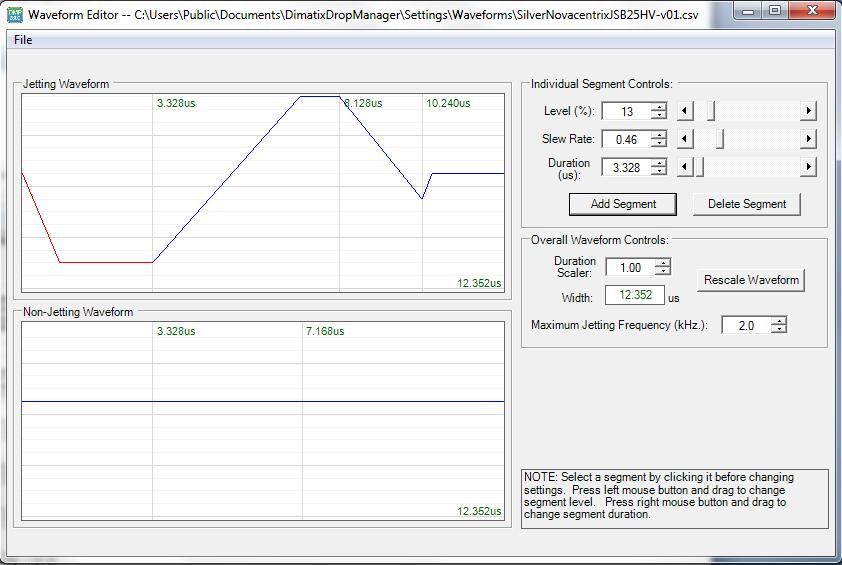Select the blue rising segment of jetting waveform

tap(226, 179)
